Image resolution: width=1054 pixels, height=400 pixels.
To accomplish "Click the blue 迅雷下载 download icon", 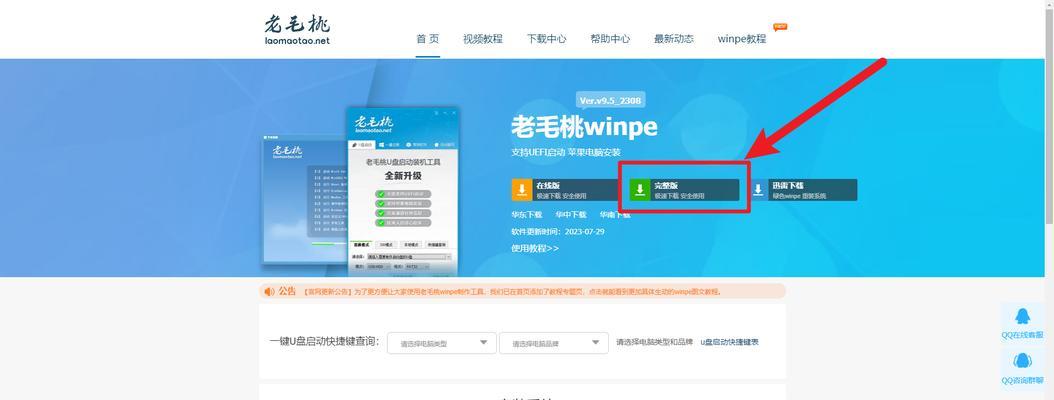I will click(758, 190).
